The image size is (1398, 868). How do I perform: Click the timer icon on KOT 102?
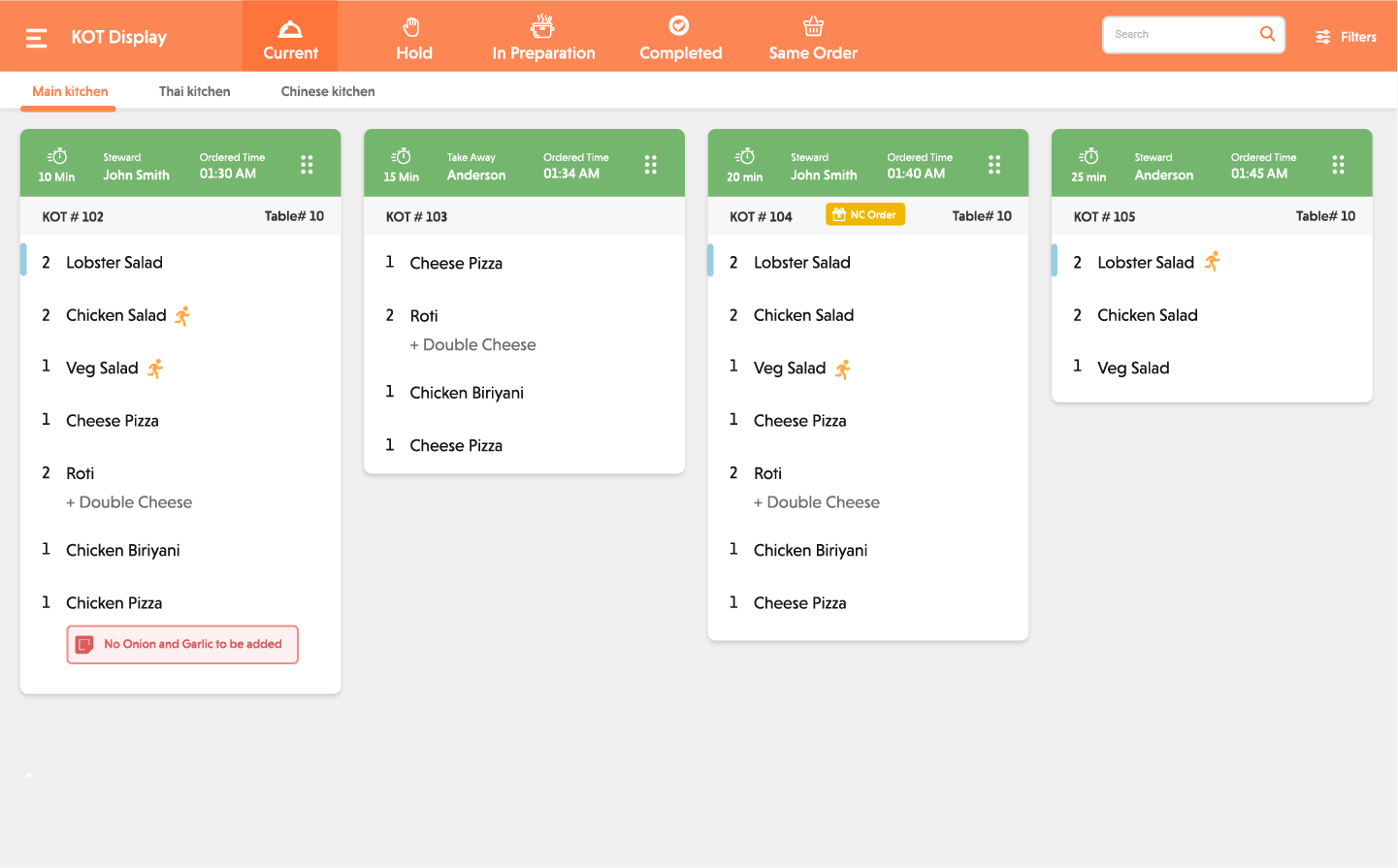coord(57,157)
